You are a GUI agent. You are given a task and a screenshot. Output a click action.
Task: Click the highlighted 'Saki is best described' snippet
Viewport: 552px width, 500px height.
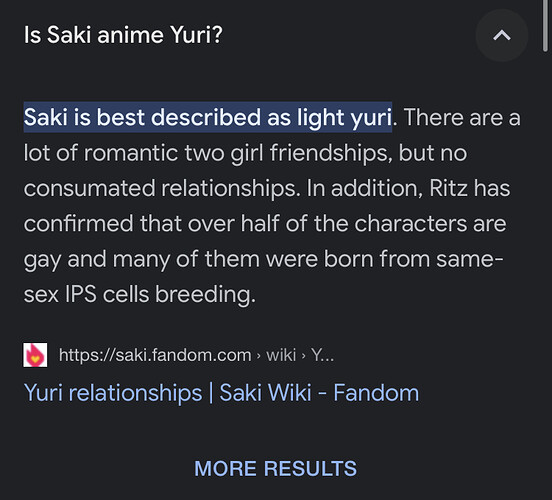[208, 117]
